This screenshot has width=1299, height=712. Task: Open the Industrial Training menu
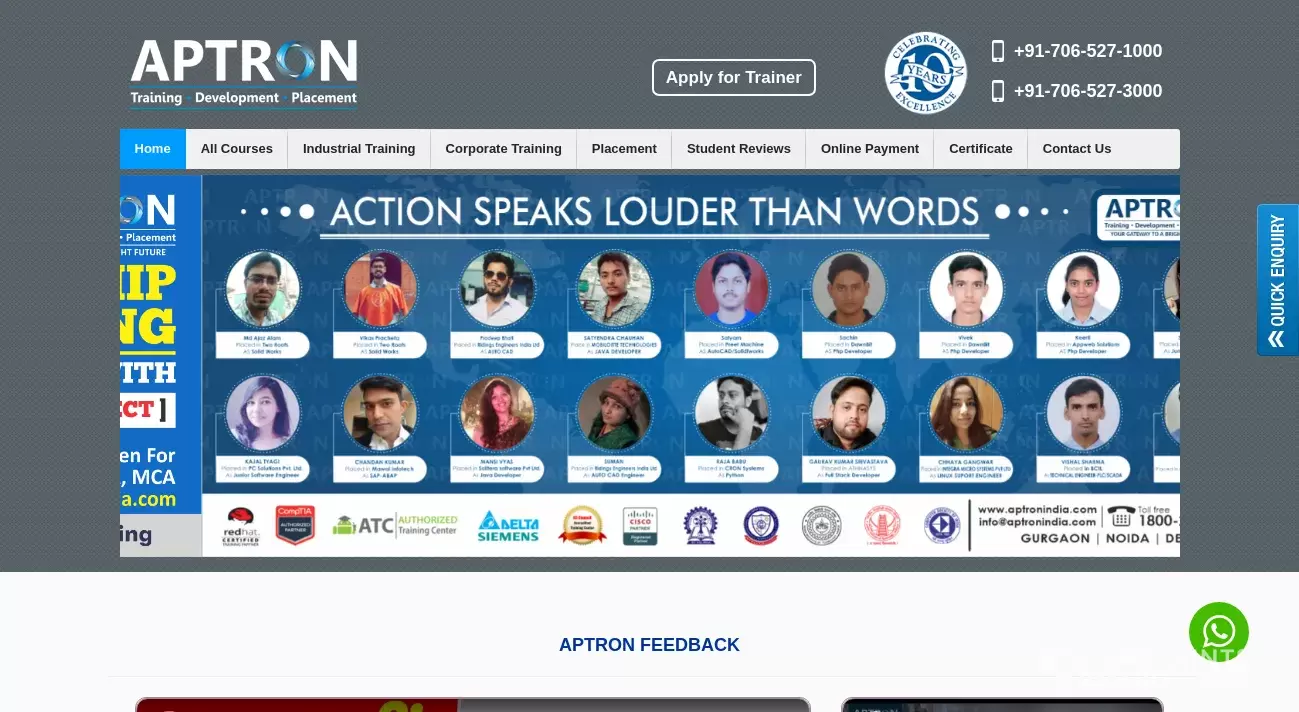359,149
